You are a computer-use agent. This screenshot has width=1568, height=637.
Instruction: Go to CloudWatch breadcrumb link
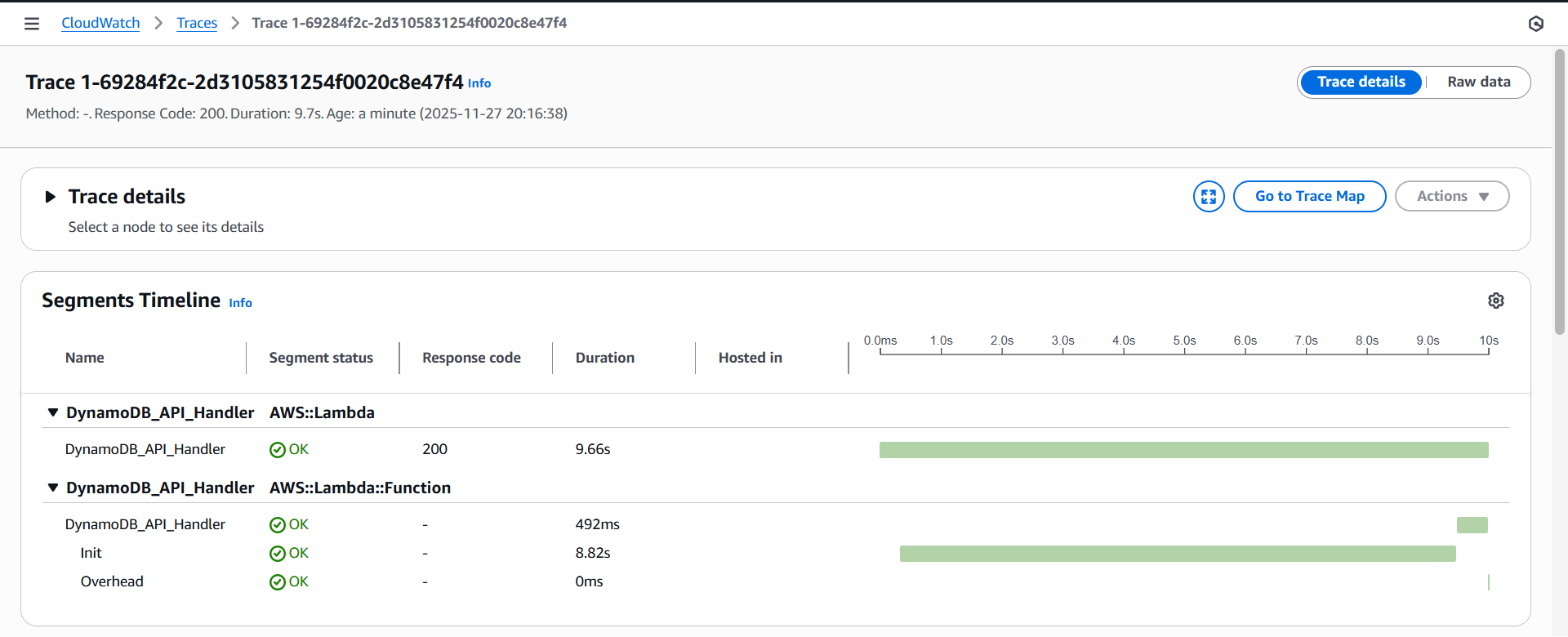(100, 24)
